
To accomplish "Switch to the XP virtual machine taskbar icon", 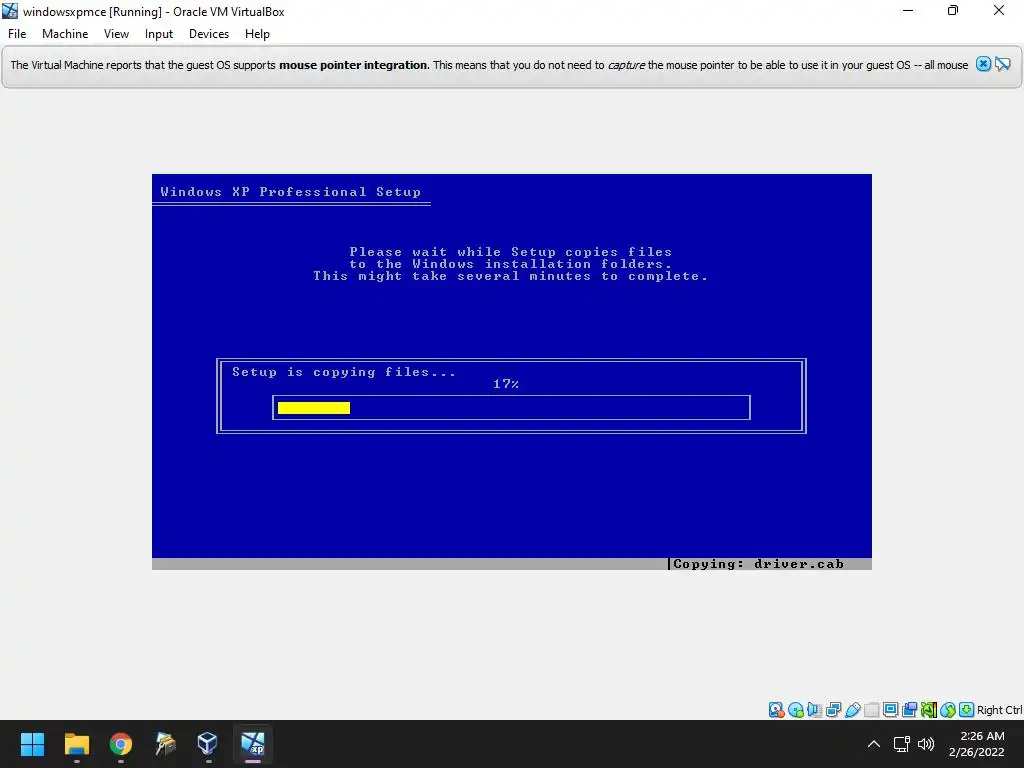I will click(253, 744).
